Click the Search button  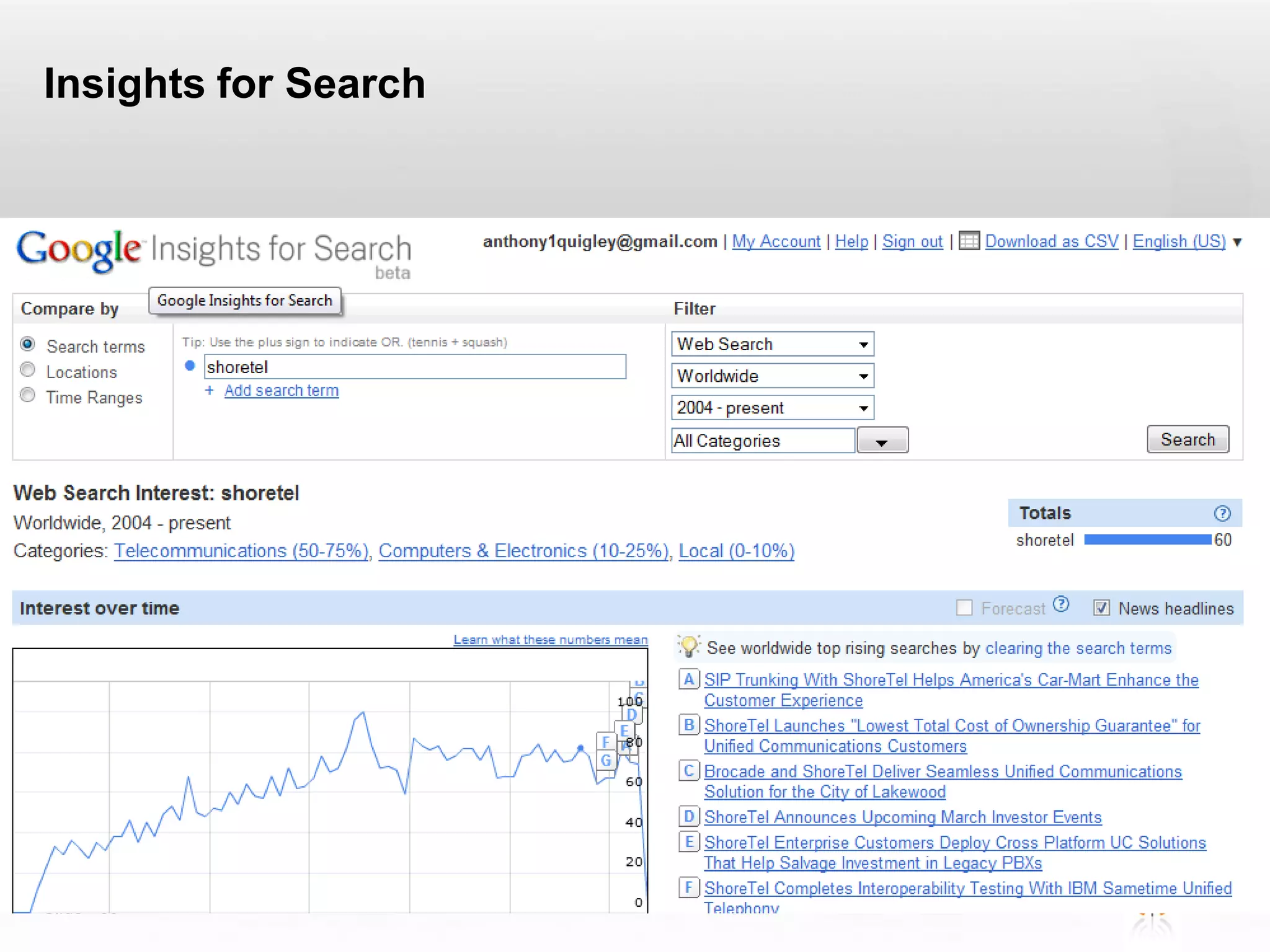(1188, 439)
